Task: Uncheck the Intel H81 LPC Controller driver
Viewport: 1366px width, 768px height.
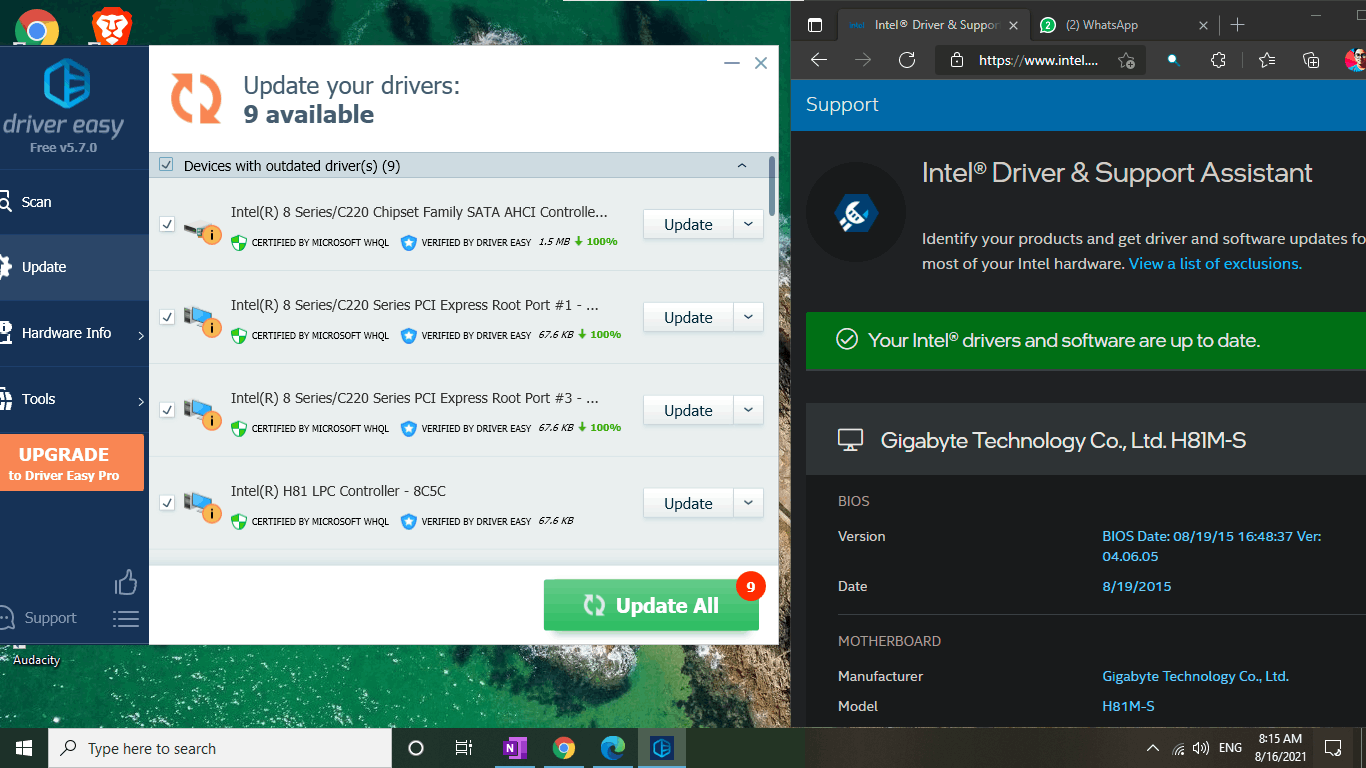Action: click(x=167, y=503)
